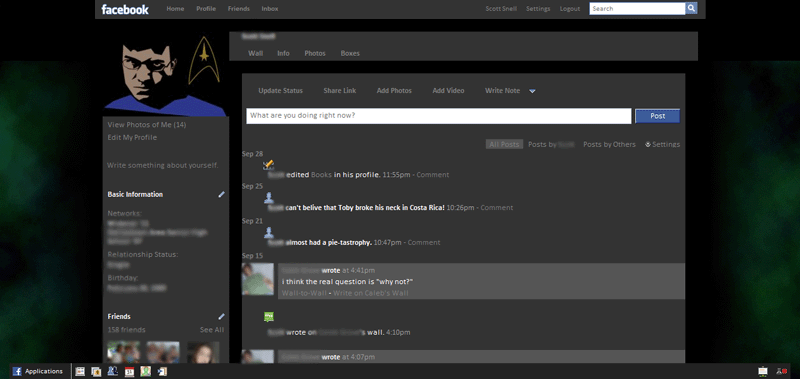800x379 pixels.
Task: Open the posted items icon in bottom bar
Action: pyautogui.click(x=162, y=371)
